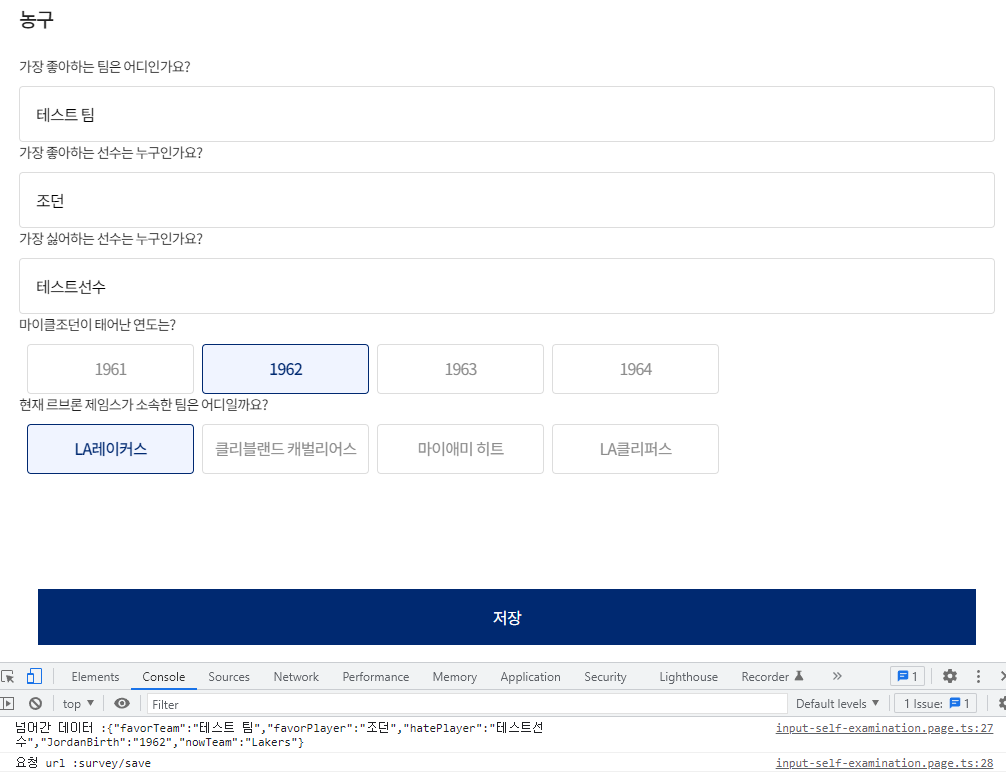Click the clear console icon
The height and width of the screenshot is (777, 1006).
35,703
